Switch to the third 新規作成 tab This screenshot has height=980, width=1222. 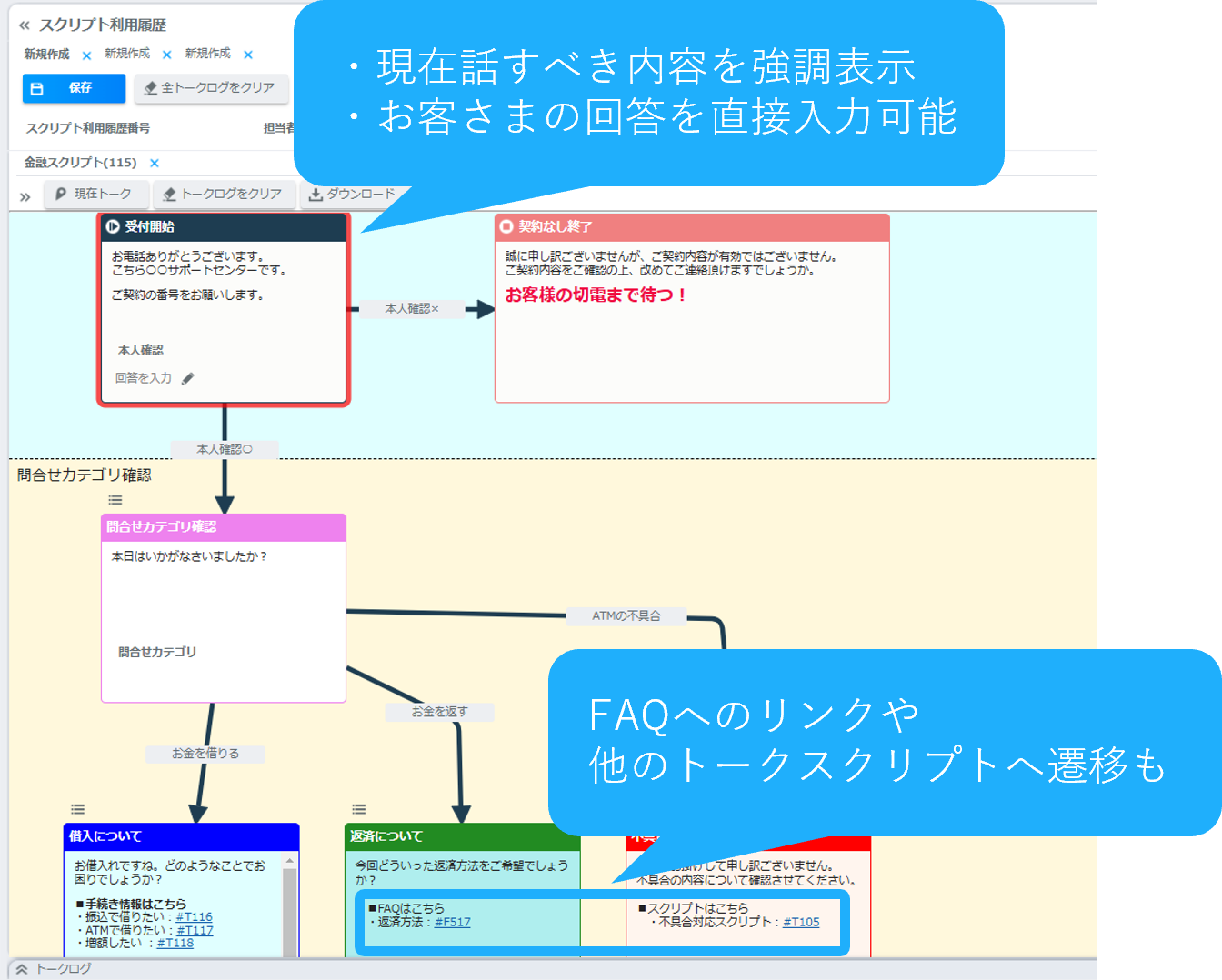click(208, 54)
